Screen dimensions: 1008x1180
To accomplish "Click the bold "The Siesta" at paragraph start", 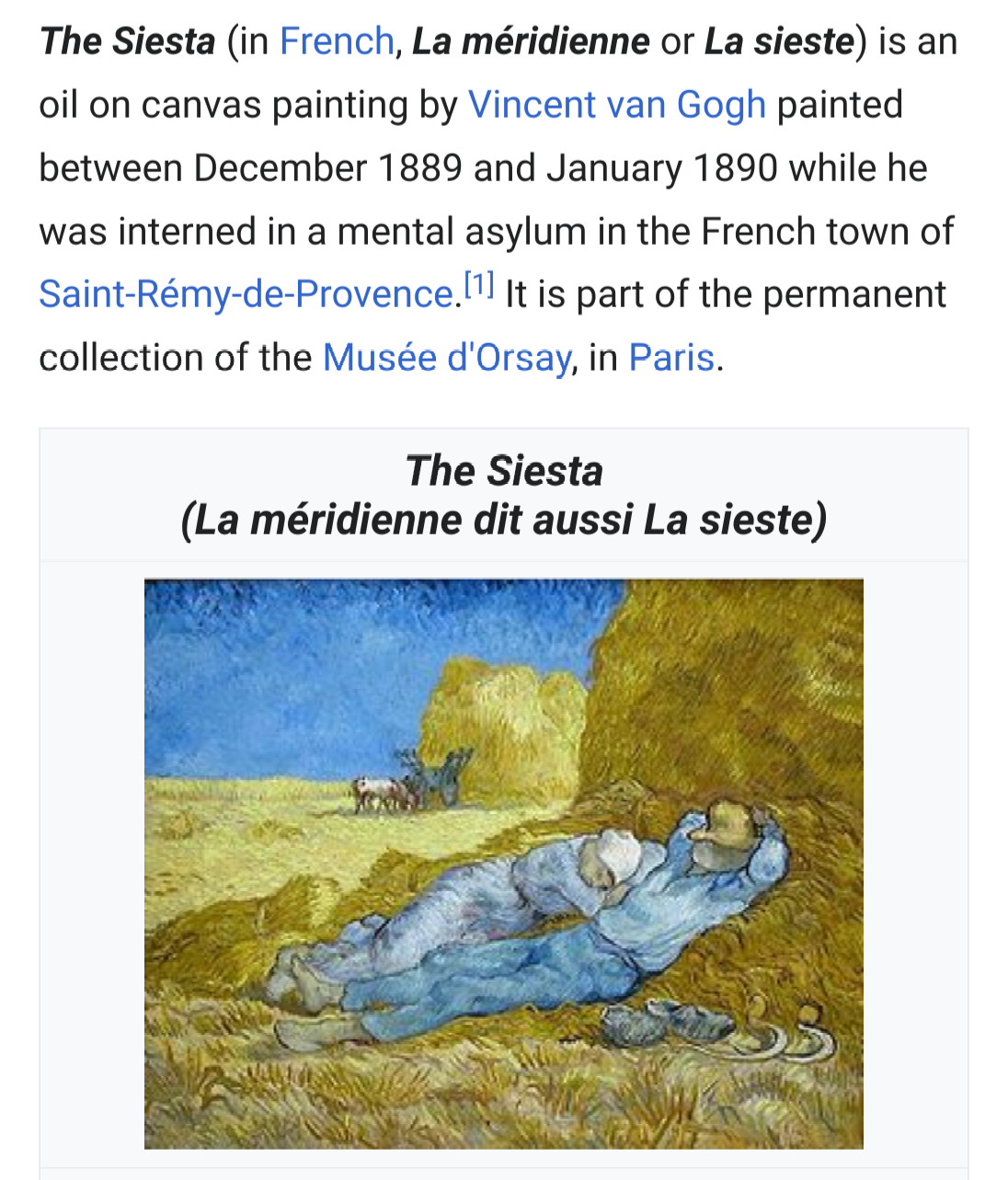I will (x=127, y=42).
